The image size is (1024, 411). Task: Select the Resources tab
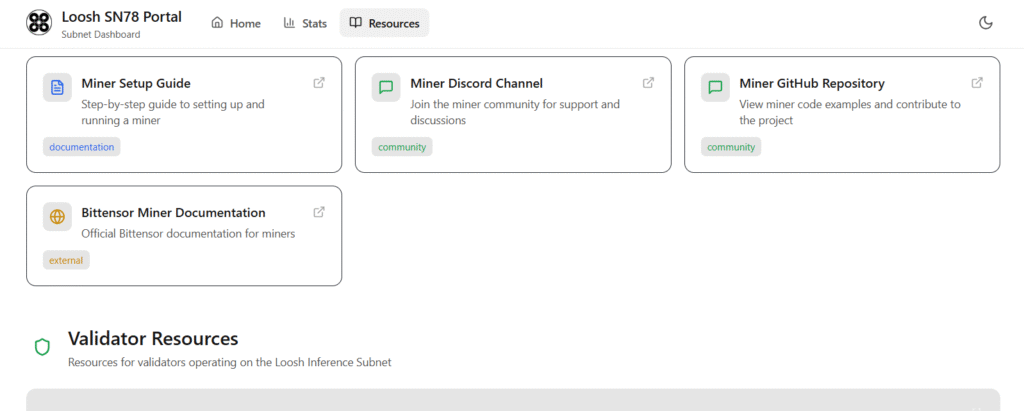pyautogui.click(x=384, y=23)
